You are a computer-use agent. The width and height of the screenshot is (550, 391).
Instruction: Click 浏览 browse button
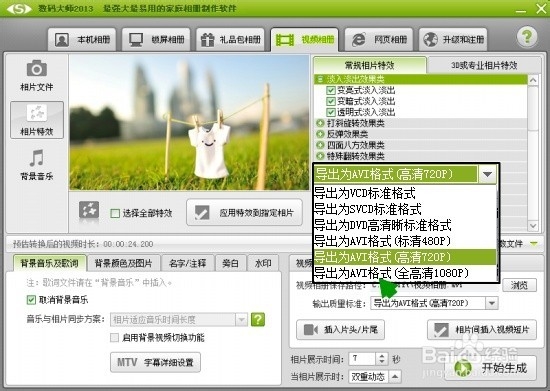tap(519, 285)
